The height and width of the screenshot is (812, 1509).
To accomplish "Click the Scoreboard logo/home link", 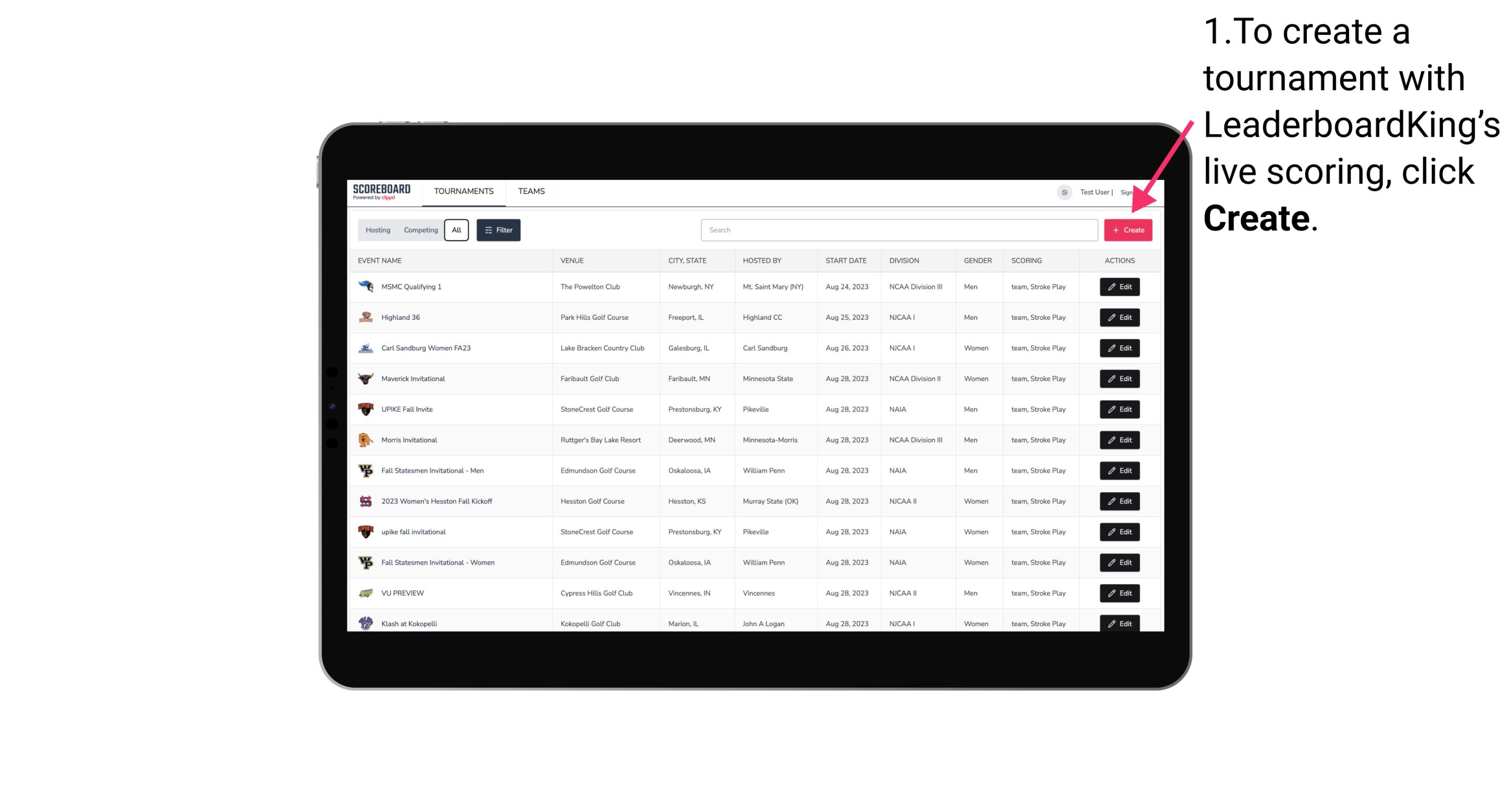I will coord(383,192).
